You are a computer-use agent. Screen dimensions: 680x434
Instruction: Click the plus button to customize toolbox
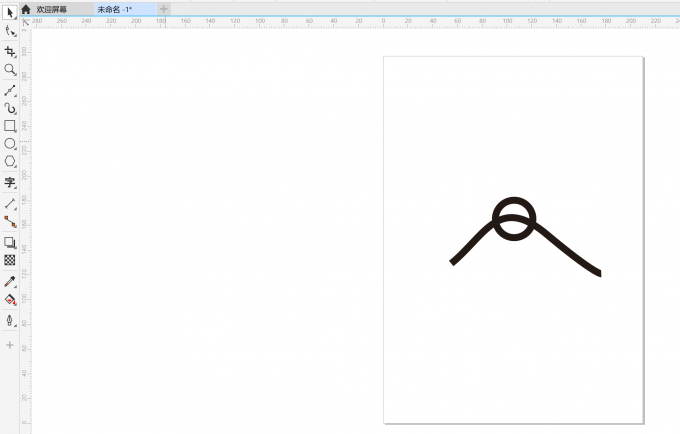(10, 345)
